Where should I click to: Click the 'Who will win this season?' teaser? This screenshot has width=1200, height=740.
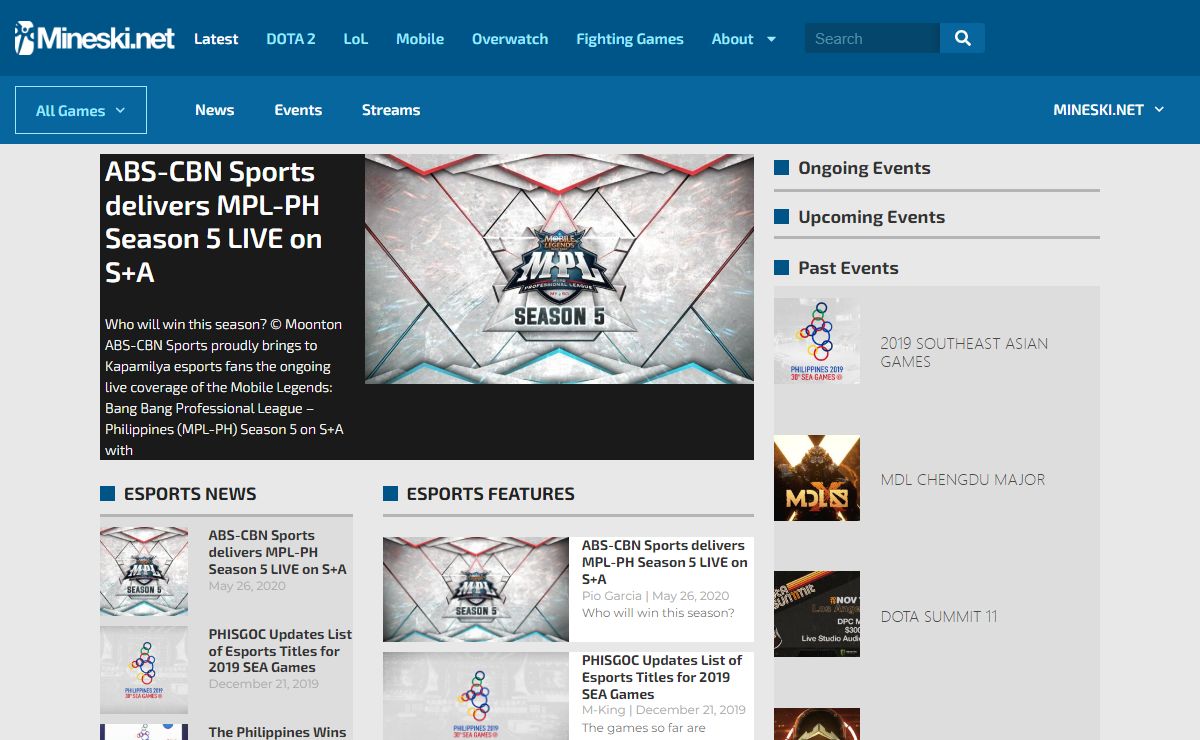click(x=658, y=613)
